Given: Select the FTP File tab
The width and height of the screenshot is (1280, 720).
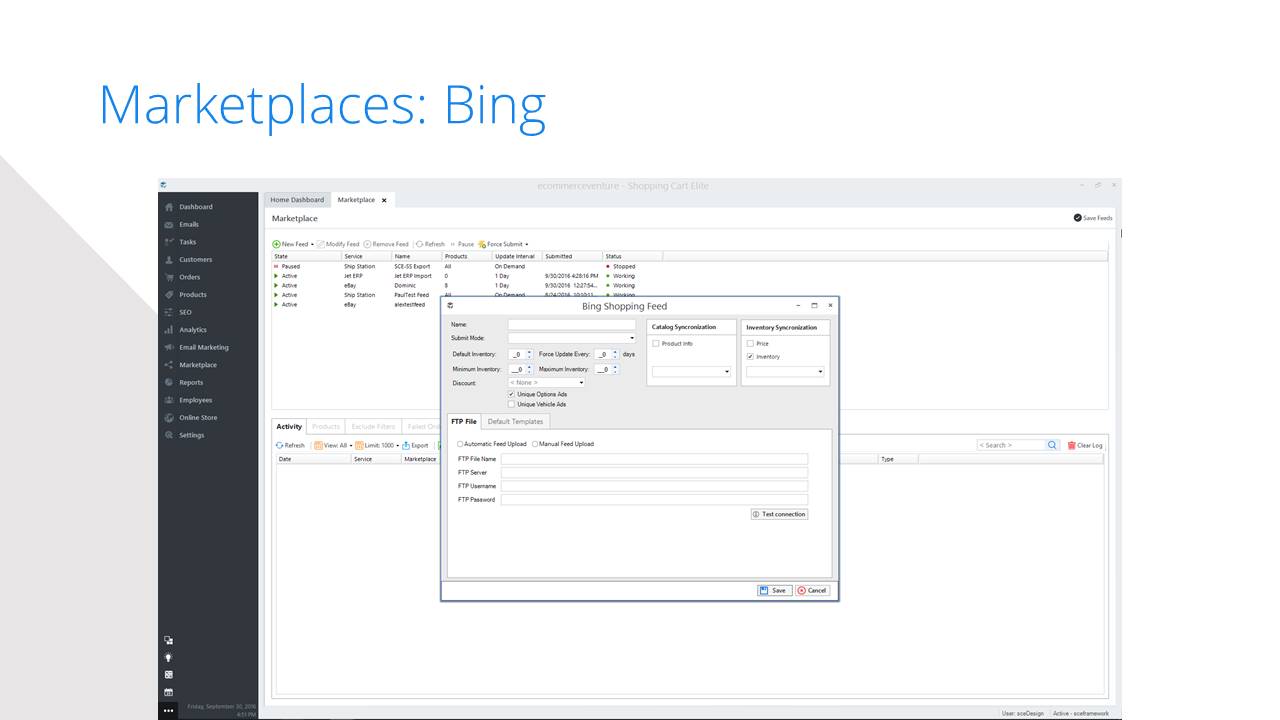Looking at the screenshot, I should coord(464,422).
